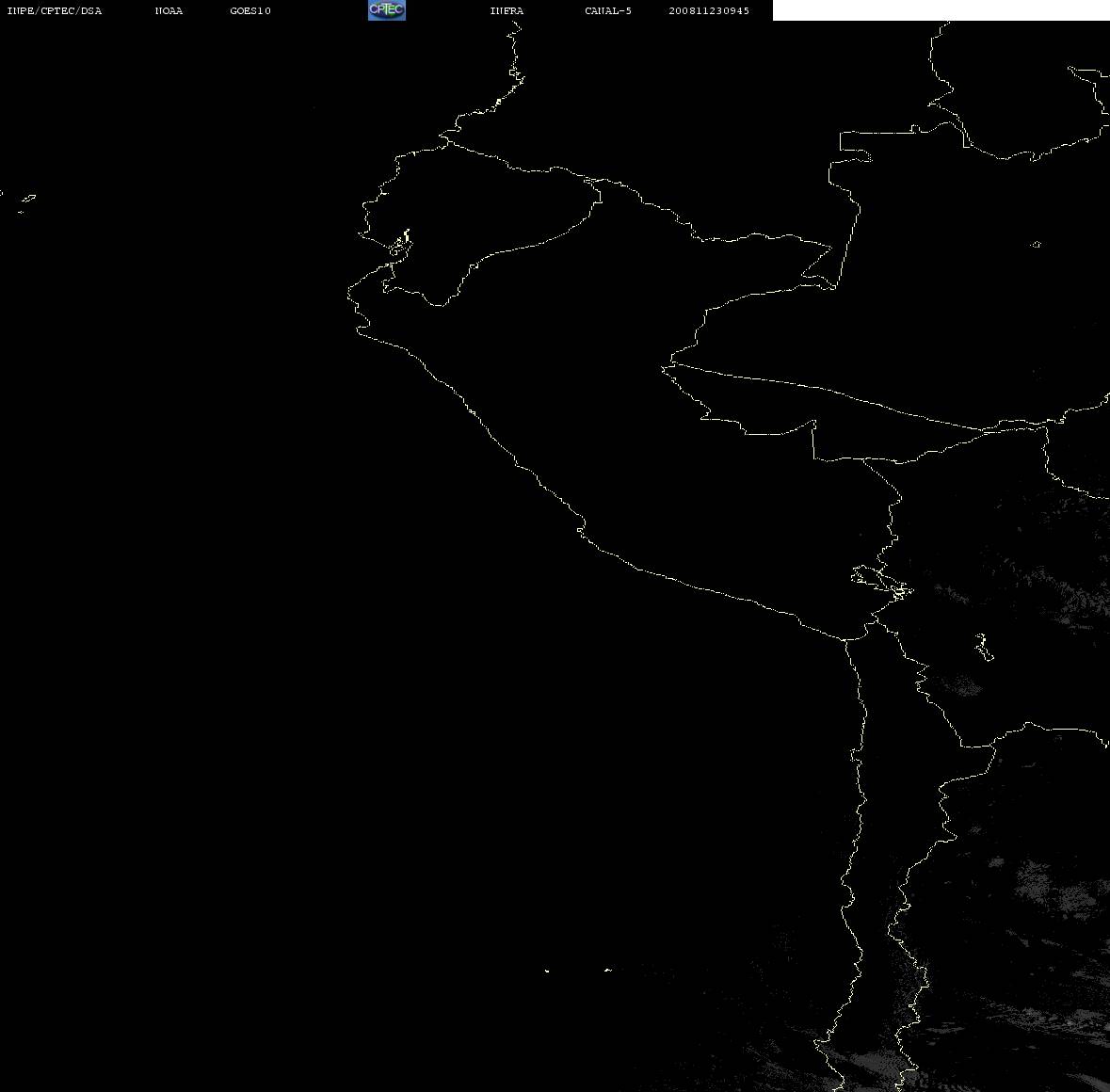1110x1092 pixels.
Task: Click the small lake outline in Brazil
Action: 1036,244
